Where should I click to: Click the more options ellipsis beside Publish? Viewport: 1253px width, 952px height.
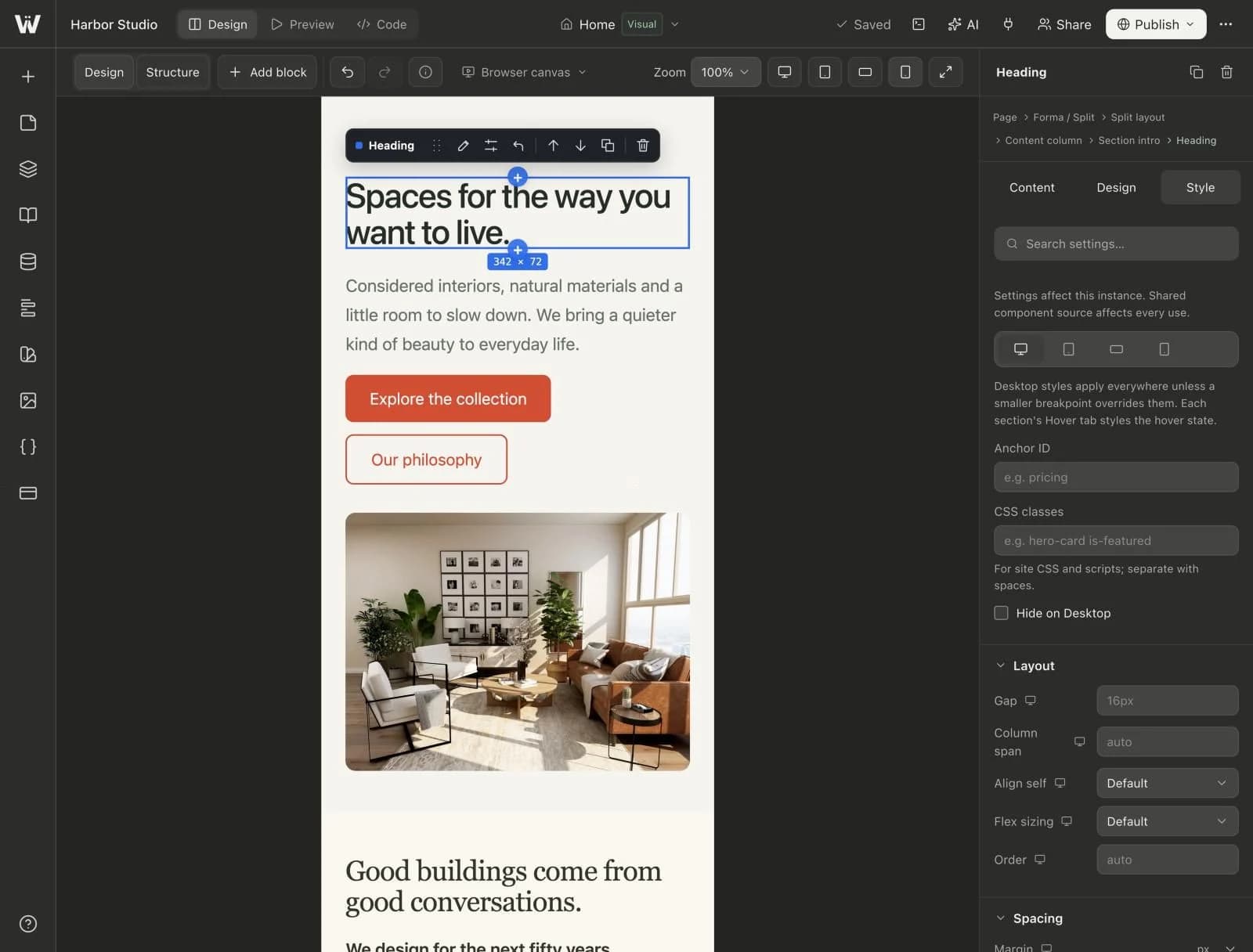point(1226,24)
